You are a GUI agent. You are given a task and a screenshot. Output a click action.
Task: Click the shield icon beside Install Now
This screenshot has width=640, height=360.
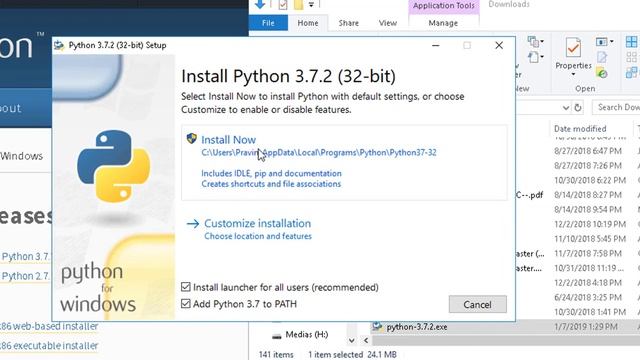(191, 138)
